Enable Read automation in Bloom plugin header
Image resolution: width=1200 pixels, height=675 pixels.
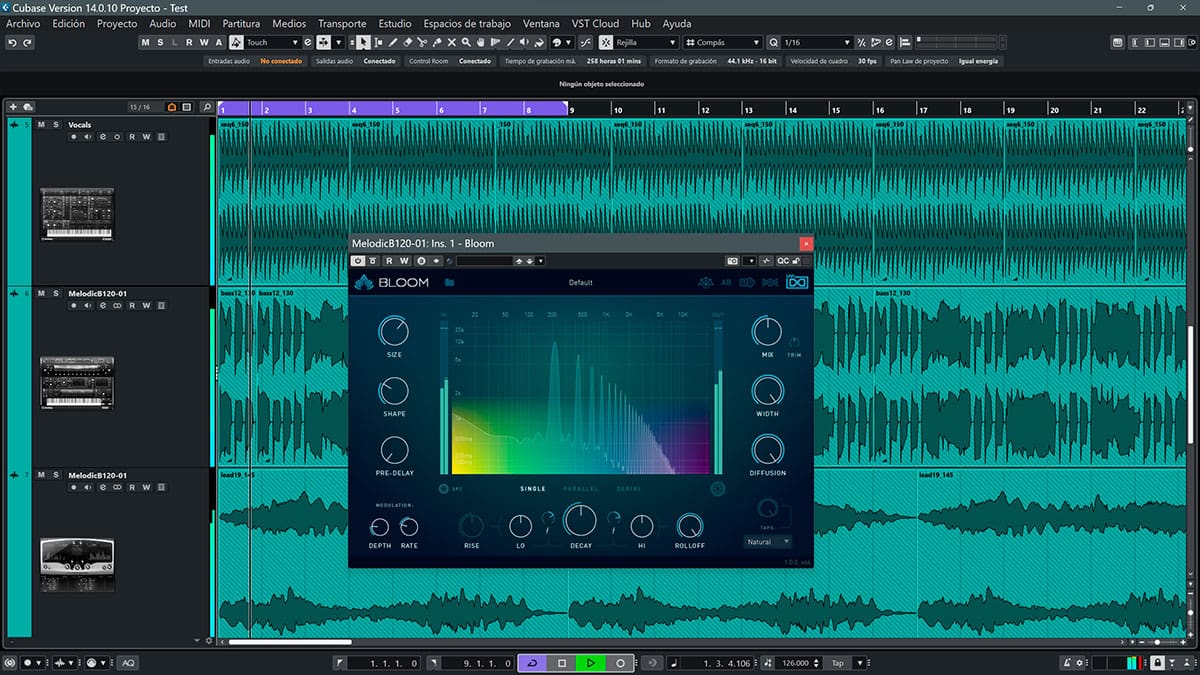389,261
